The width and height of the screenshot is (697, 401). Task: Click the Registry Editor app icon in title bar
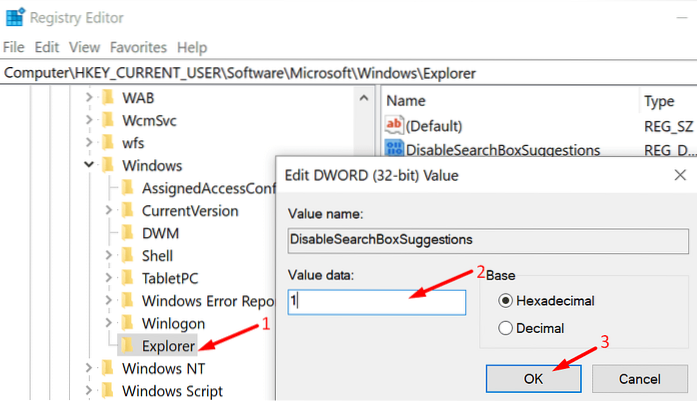(16, 16)
